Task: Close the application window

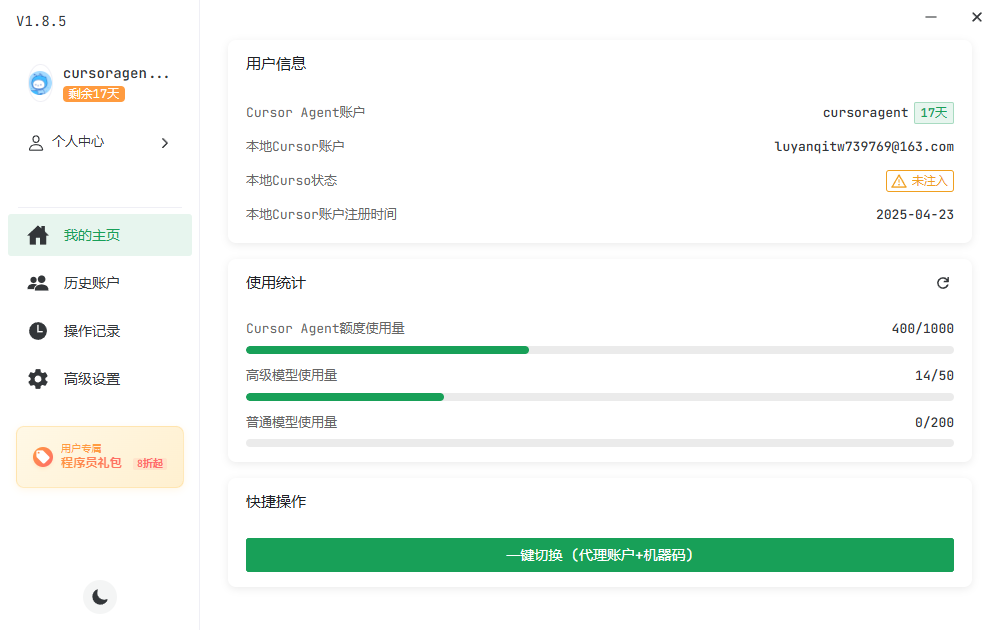Action: (x=976, y=17)
